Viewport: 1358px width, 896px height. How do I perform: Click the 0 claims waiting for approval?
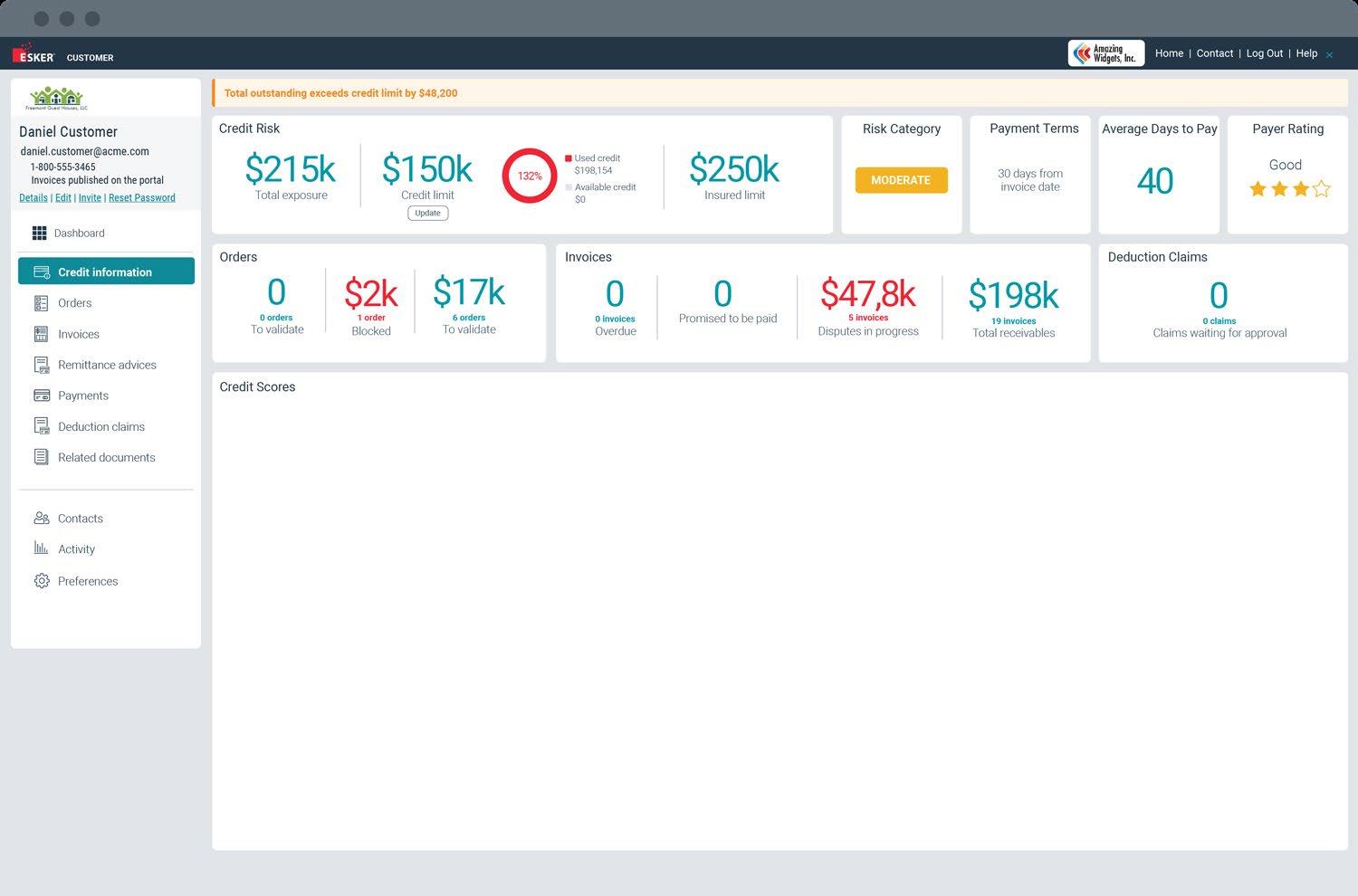coord(1219,296)
